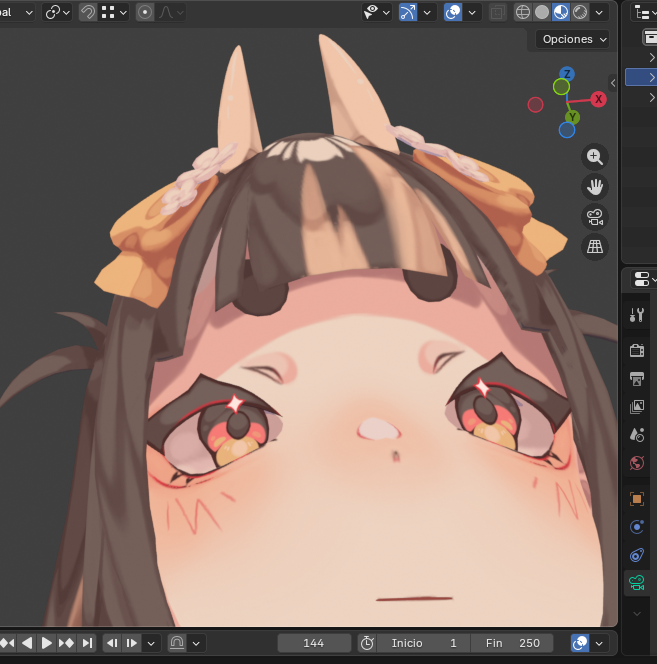Click the step-forward frame button
Viewport: 657px width, 664px height.
point(132,643)
